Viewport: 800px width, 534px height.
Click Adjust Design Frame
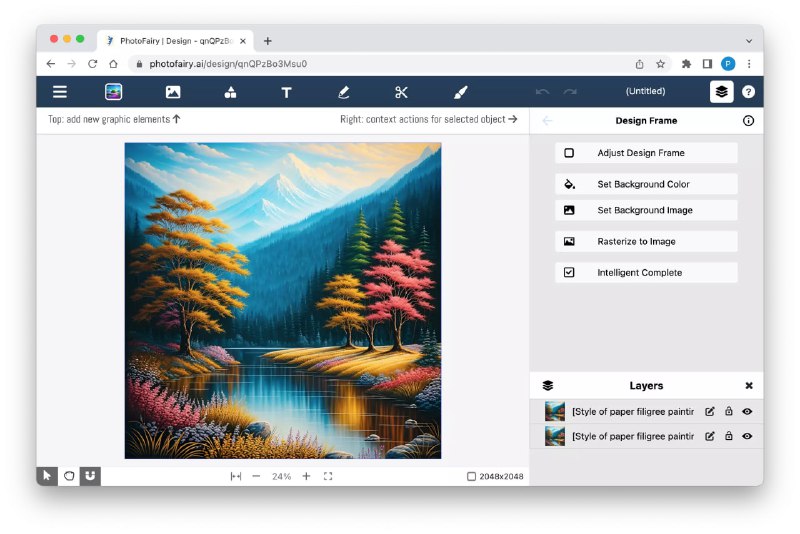coord(646,153)
